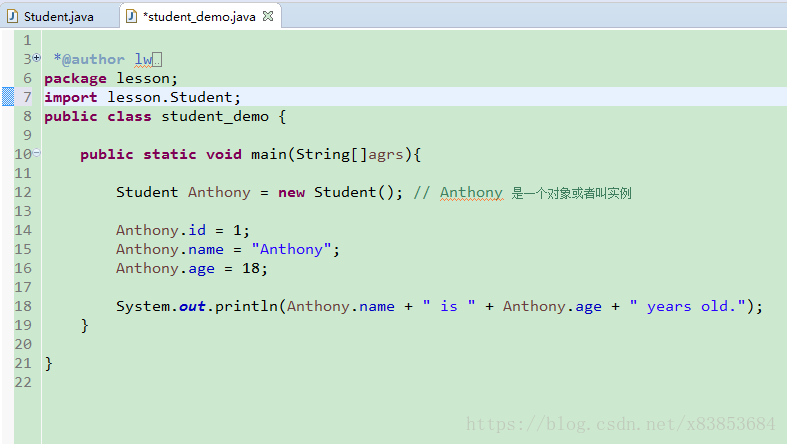
Task: Click 'static' keyword on line 10
Action: 170,154
